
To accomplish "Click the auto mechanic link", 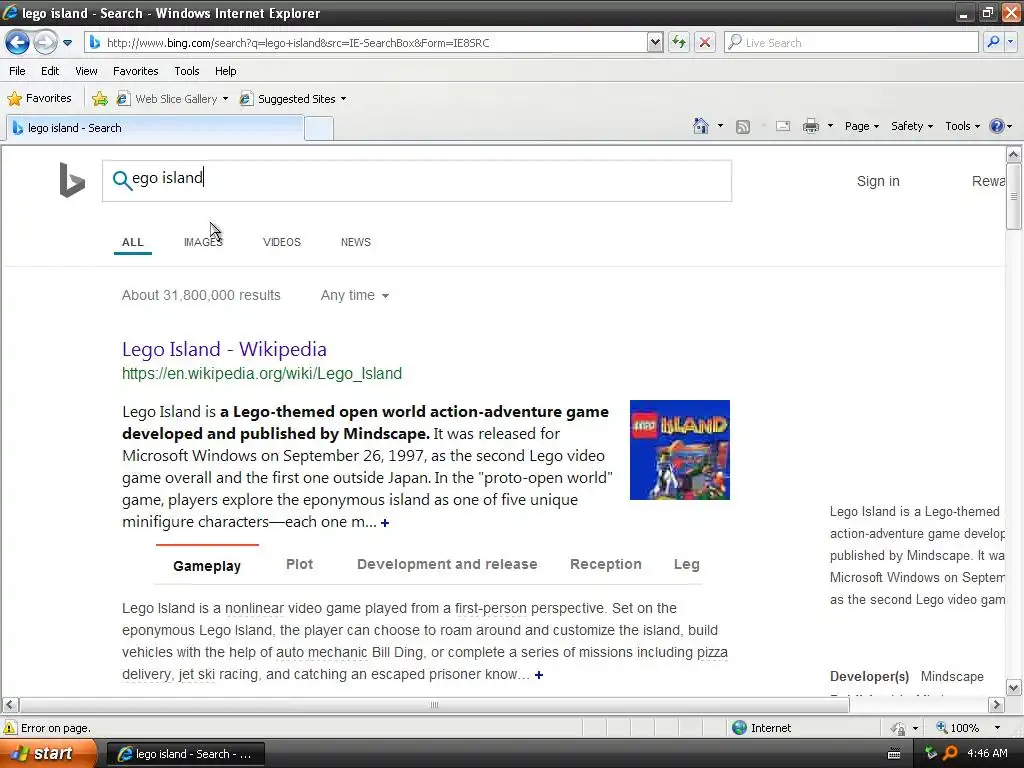I will coord(321,652).
